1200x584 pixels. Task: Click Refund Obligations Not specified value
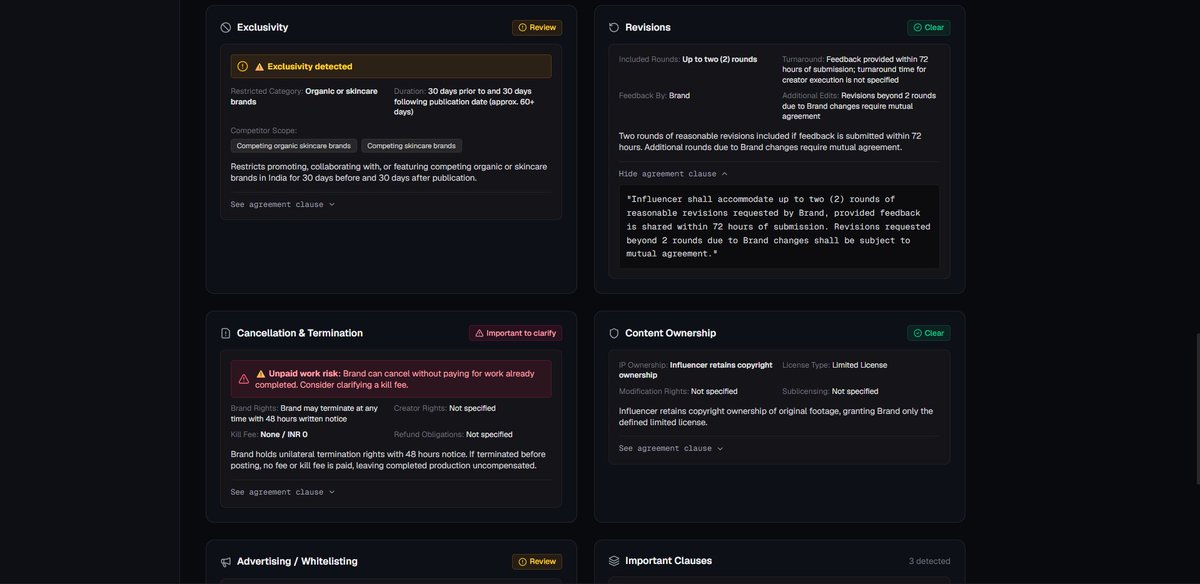tap(489, 434)
